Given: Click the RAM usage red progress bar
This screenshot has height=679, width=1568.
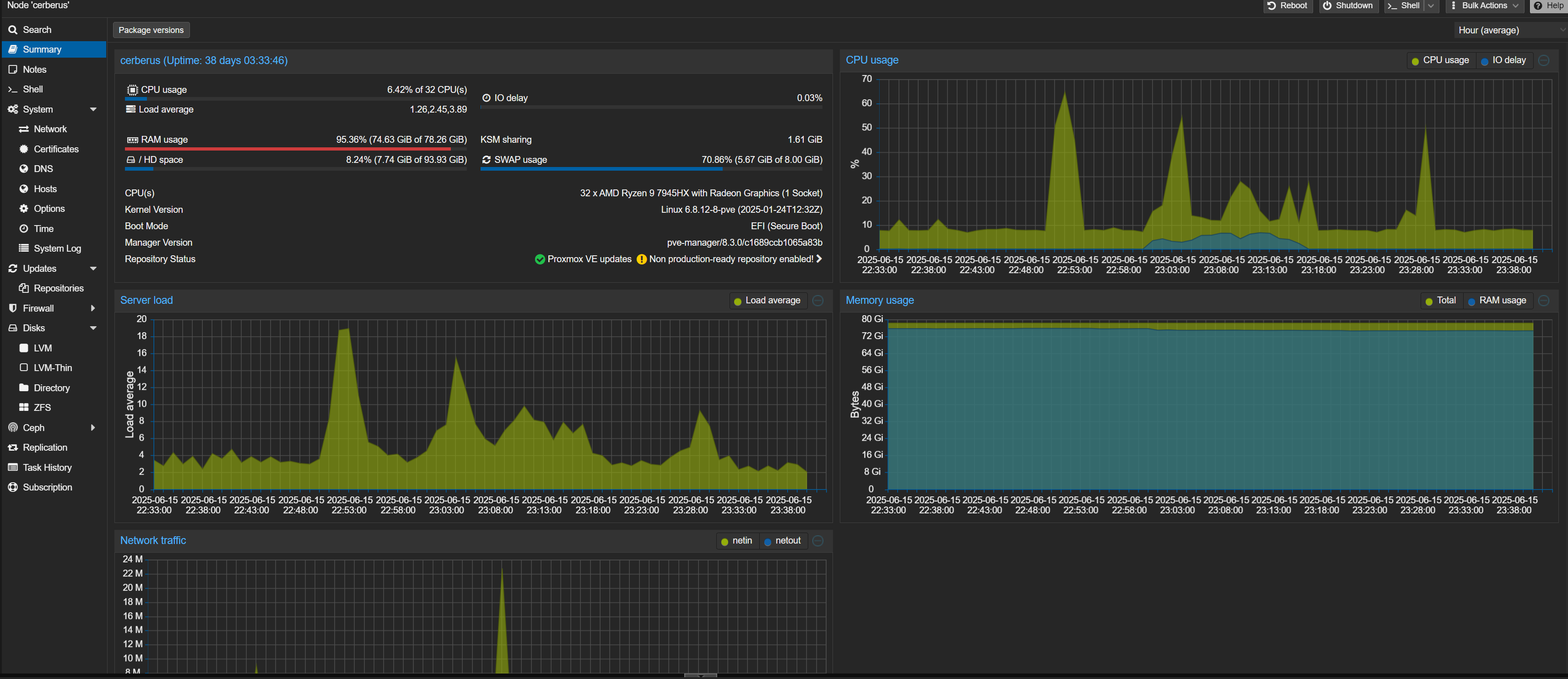Looking at the screenshot, I should pyautogui.click(x=297, y=148).
